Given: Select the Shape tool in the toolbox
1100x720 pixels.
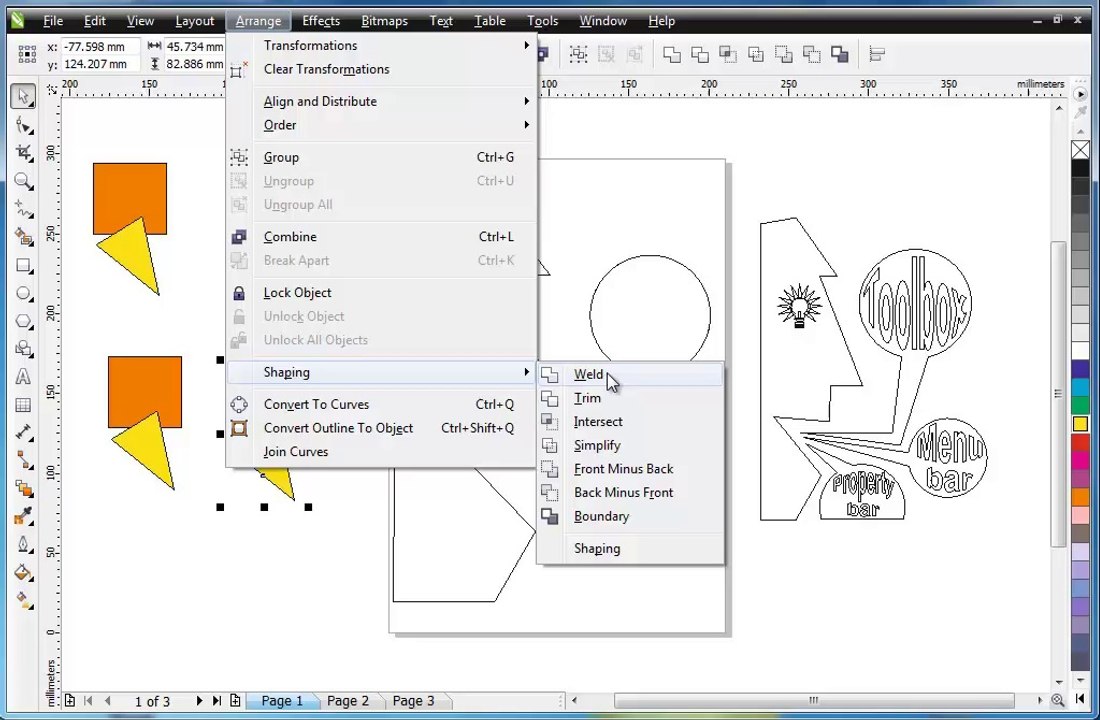Looking at the screenshot, I should pos(23,126).
